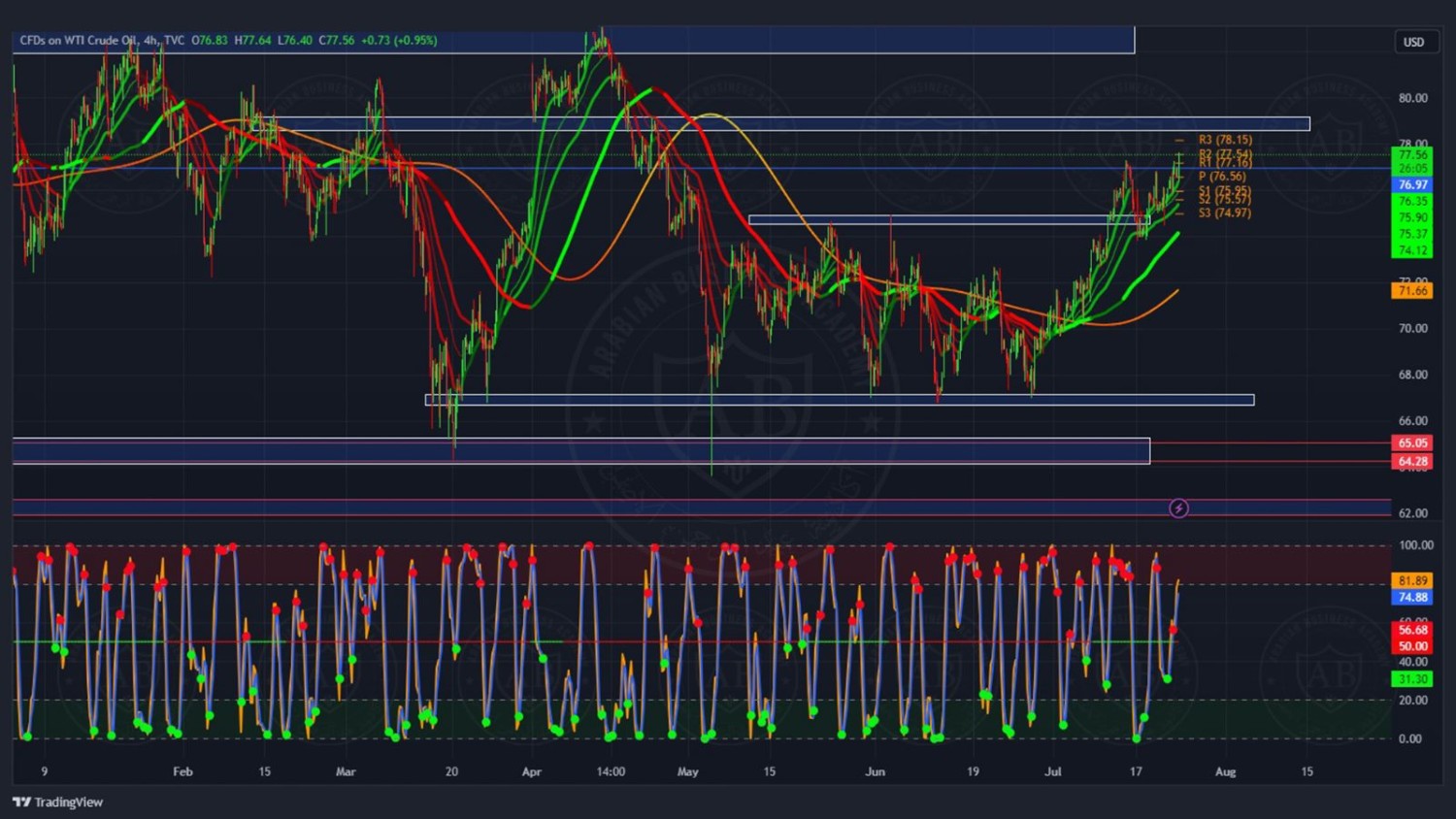Click the 4h interval in chart legend
Screen dimensions: 1456x819
(x=150, y=40)
